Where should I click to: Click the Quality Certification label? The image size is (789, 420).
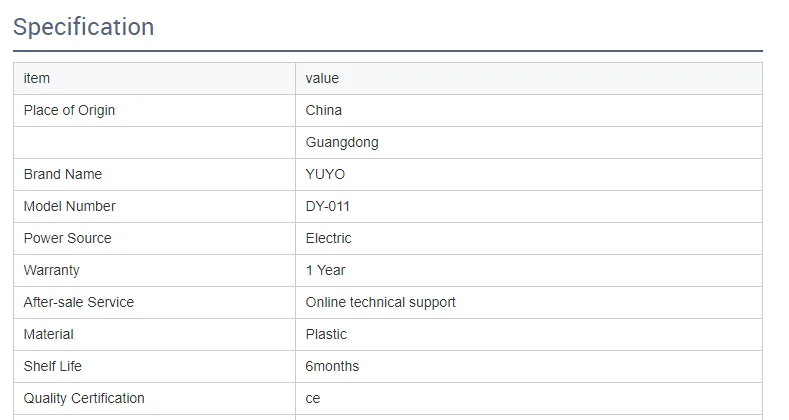(x=84, y=398)
